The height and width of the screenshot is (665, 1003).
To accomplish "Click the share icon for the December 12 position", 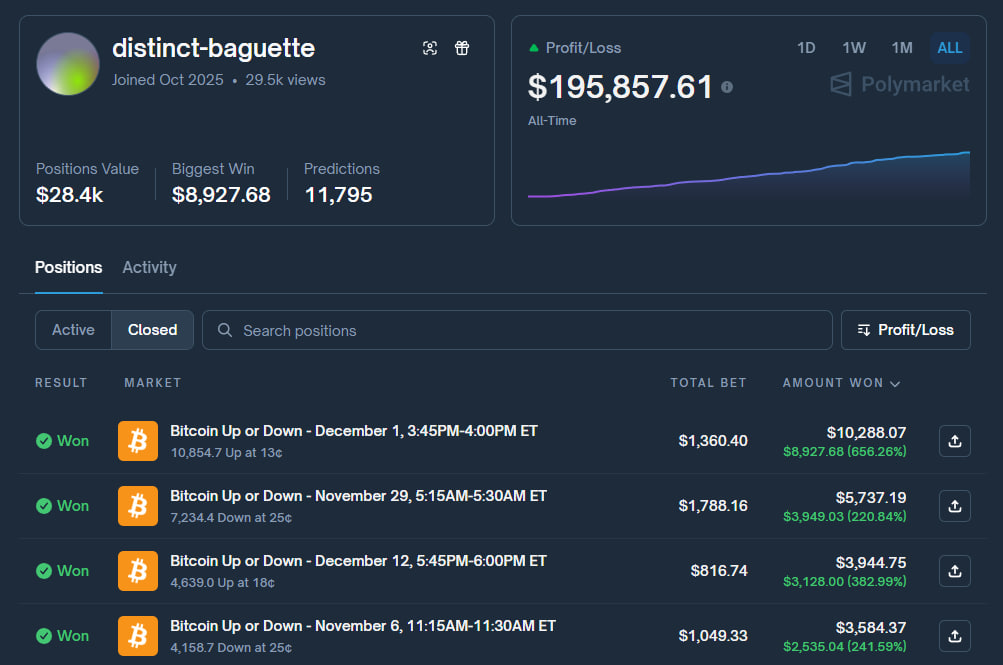I will click(954, 570).
